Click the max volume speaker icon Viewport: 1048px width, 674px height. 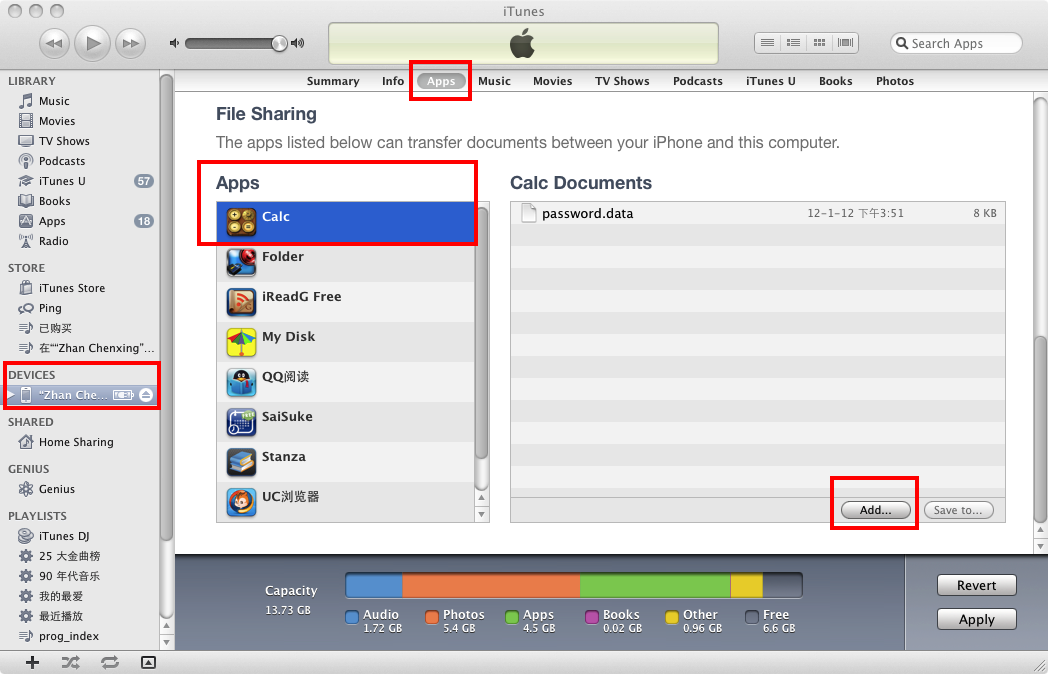coord(298,43)
